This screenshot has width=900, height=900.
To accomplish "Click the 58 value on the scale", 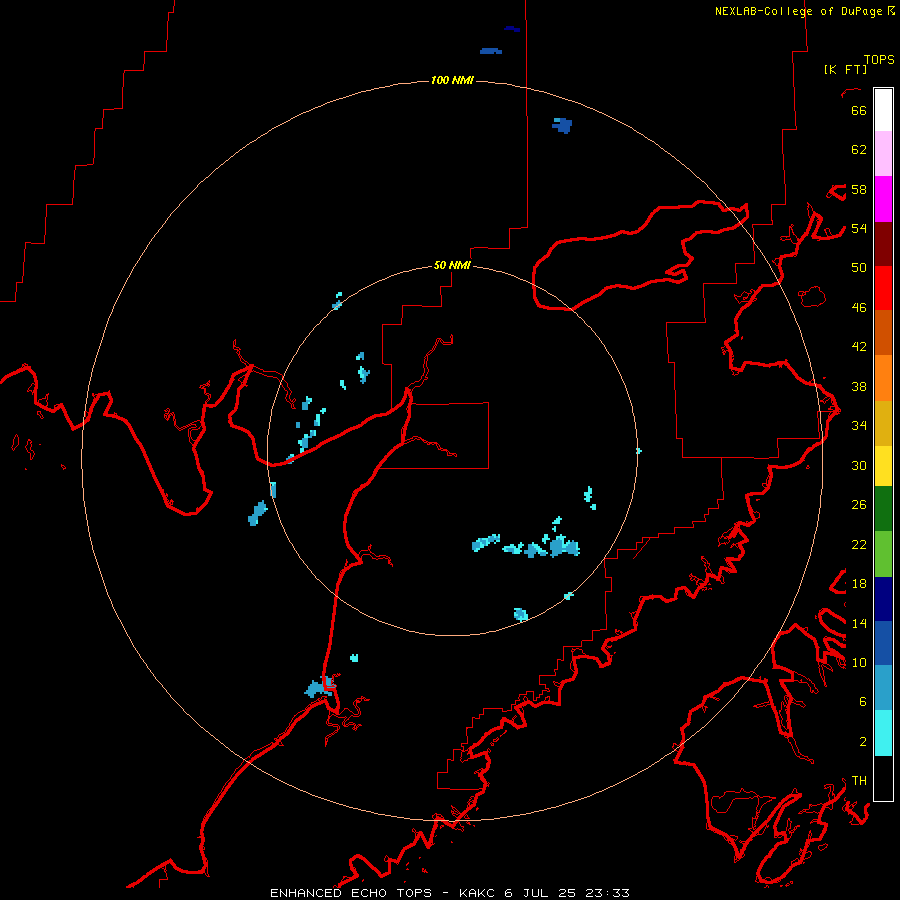I will (859, 189).
